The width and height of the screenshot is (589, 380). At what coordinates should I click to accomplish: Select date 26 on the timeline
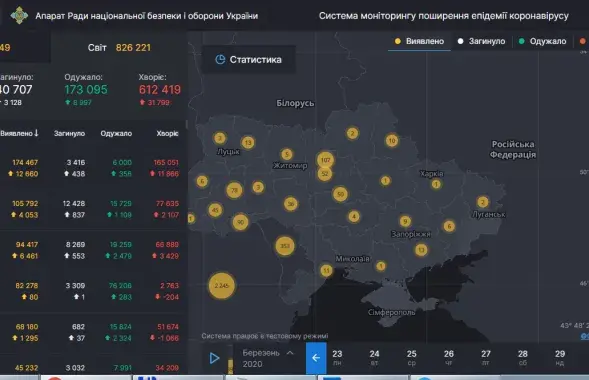[449, 357]
